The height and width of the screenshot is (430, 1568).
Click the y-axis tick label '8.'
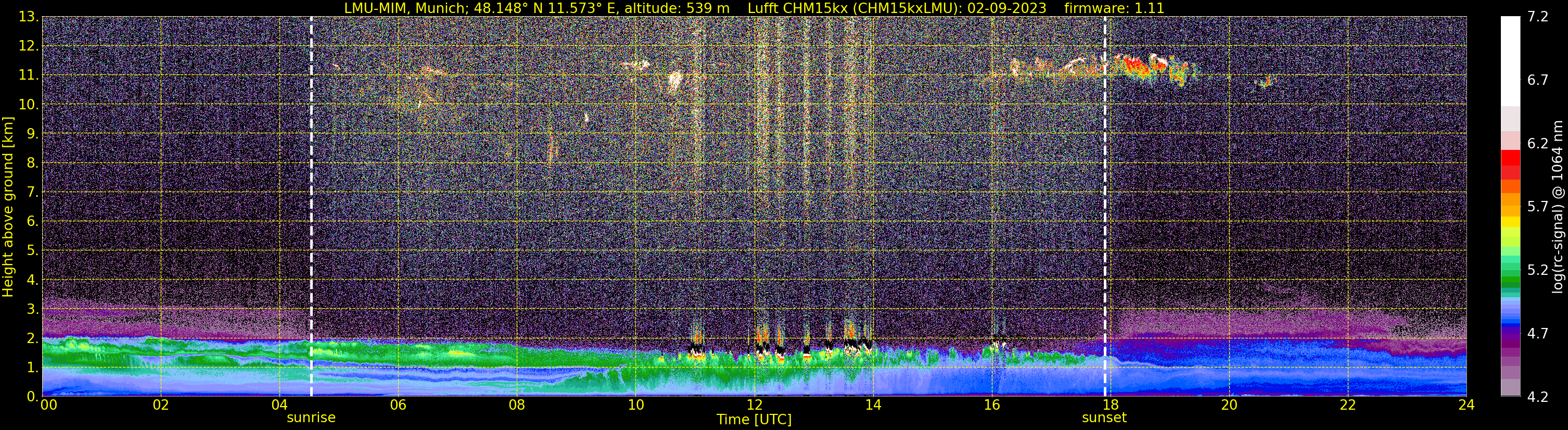[x=33, y=162]
